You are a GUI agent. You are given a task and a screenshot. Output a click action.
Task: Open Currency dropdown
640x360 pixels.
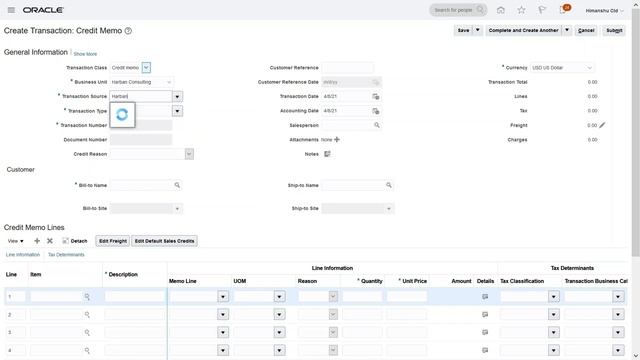coord(589,68)
